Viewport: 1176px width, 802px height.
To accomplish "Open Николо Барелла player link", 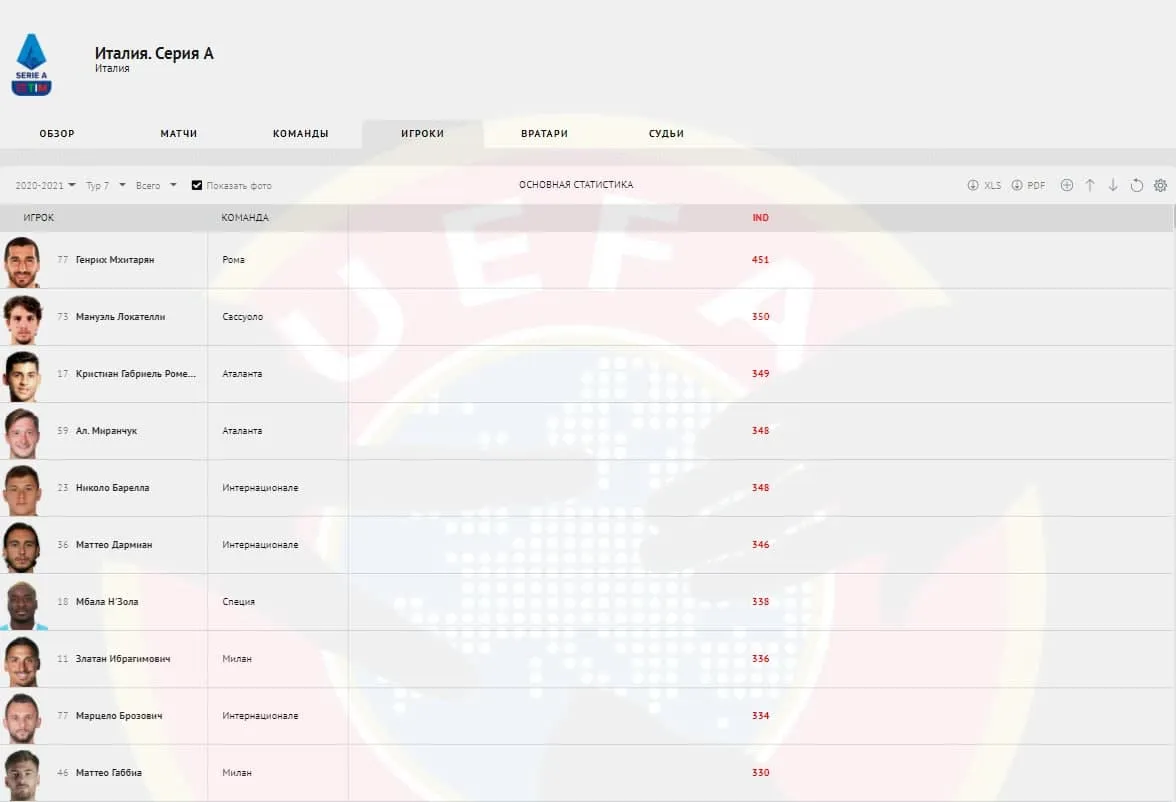I will tap(112, 488).
